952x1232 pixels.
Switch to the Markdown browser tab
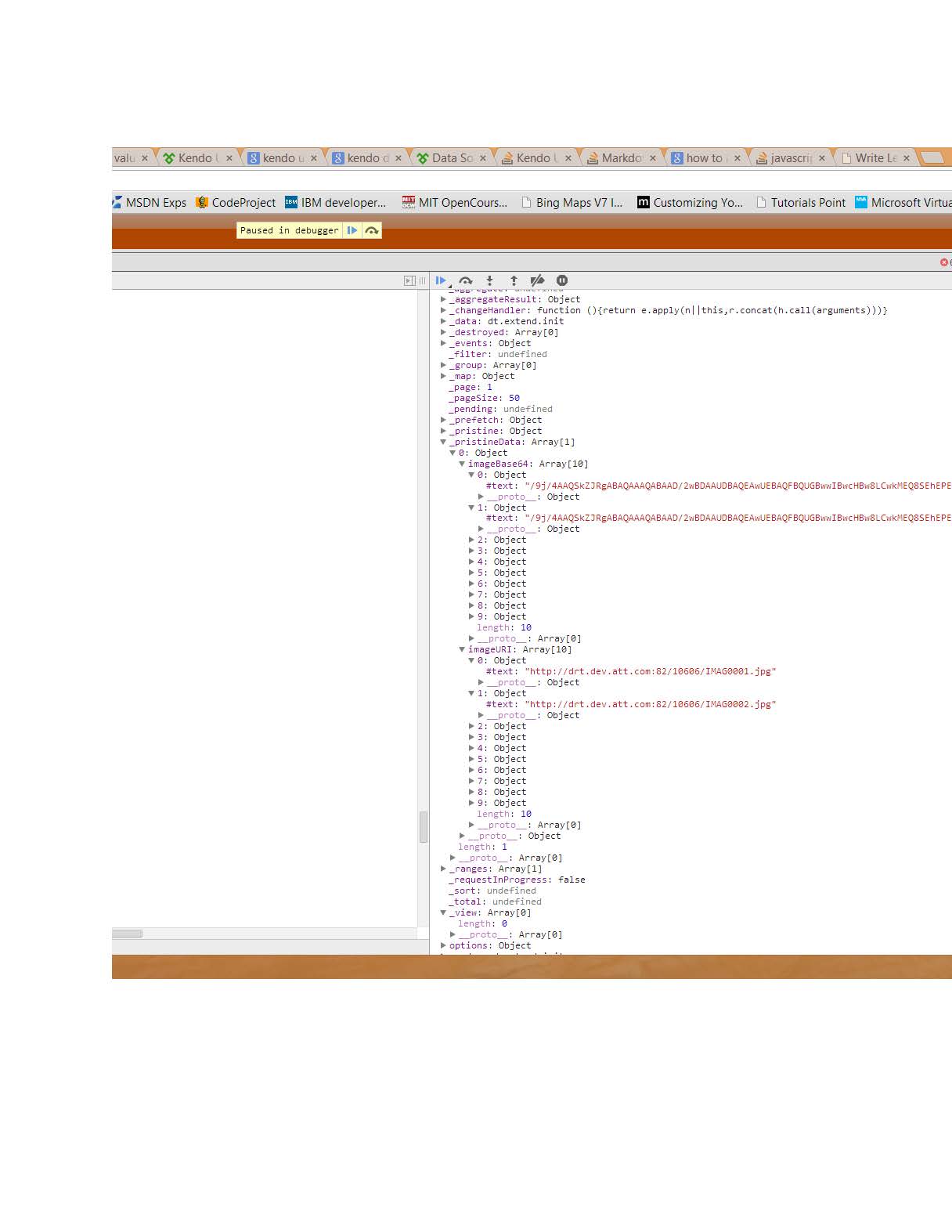click(x=621, y=157)
